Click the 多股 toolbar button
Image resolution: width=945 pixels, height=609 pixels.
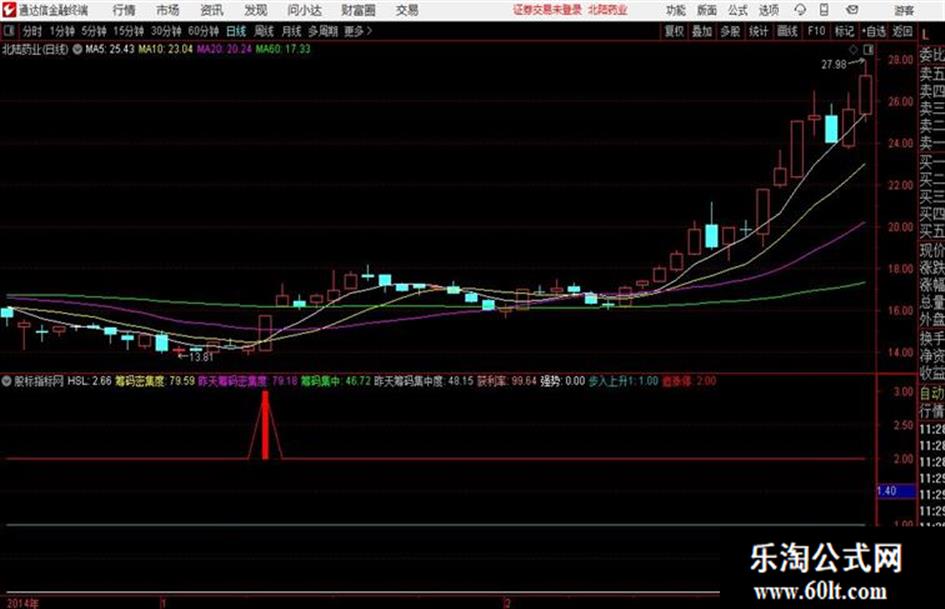730,31
